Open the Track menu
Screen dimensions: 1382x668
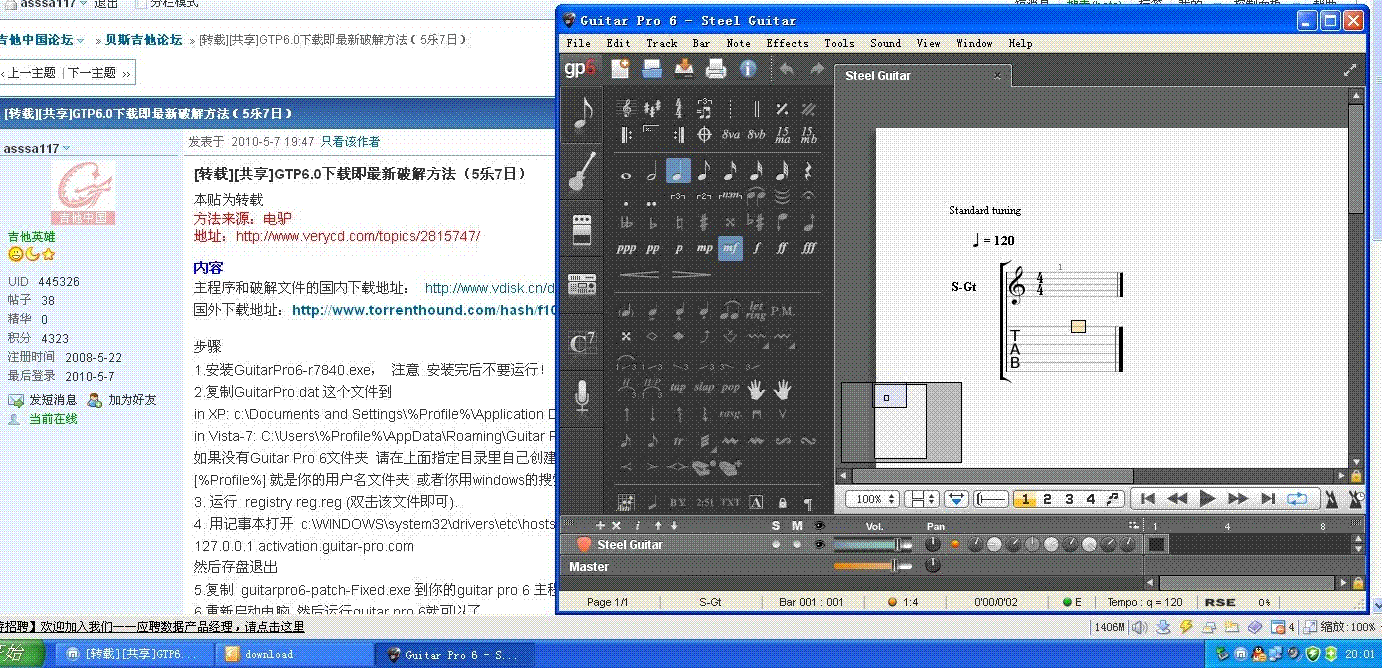(662, 43)
